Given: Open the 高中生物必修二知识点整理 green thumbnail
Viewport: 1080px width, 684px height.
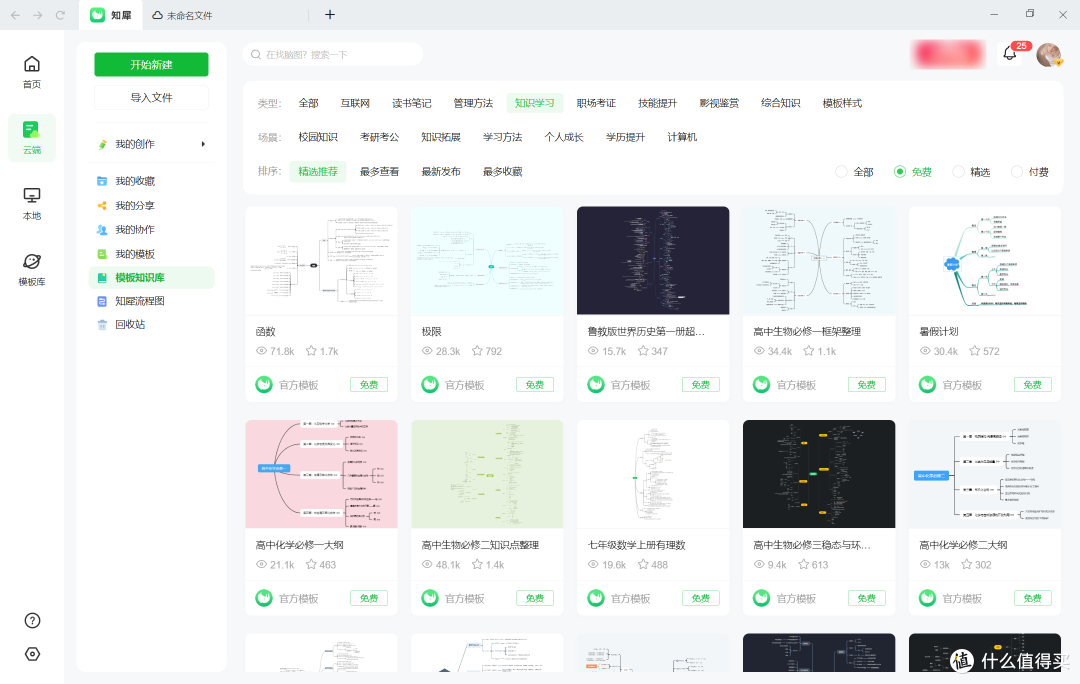Looking at the screenshot, I should click(487, 474).
